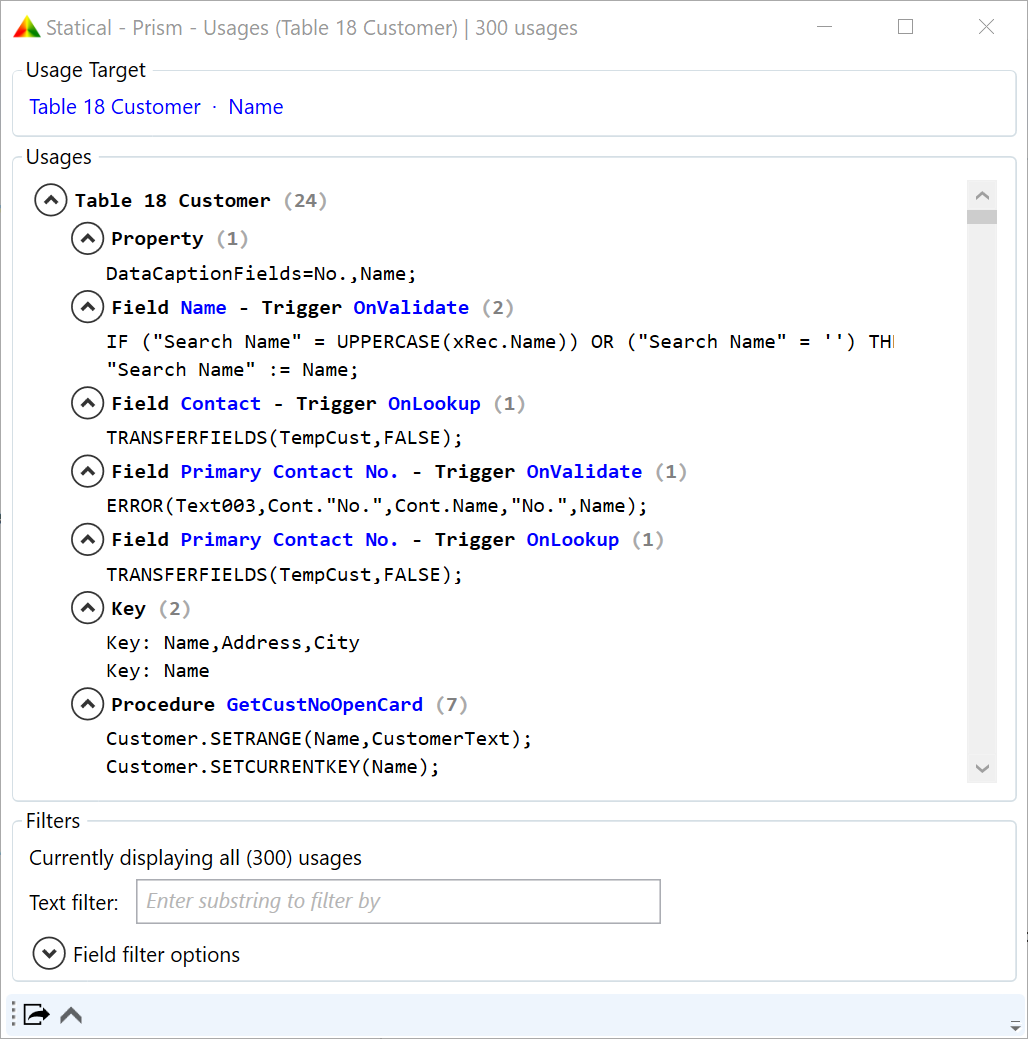Click OnValidate link in Primary Contact No. row
Screen dimensions: 1028x1039
click(x=584, y=472)
